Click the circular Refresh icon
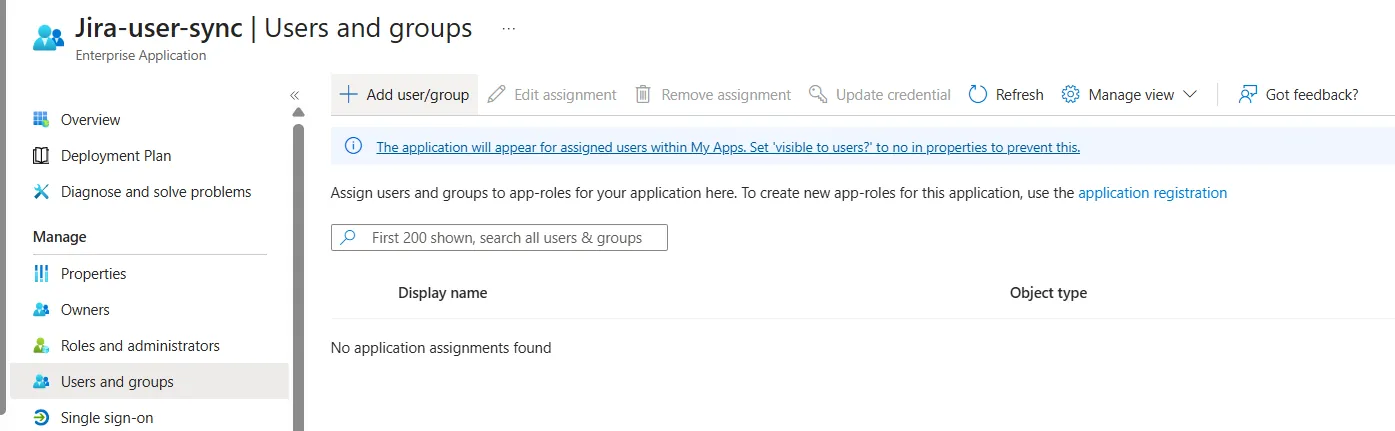Viewport: 1395px width, 431px height. click(x=978, y=95)
